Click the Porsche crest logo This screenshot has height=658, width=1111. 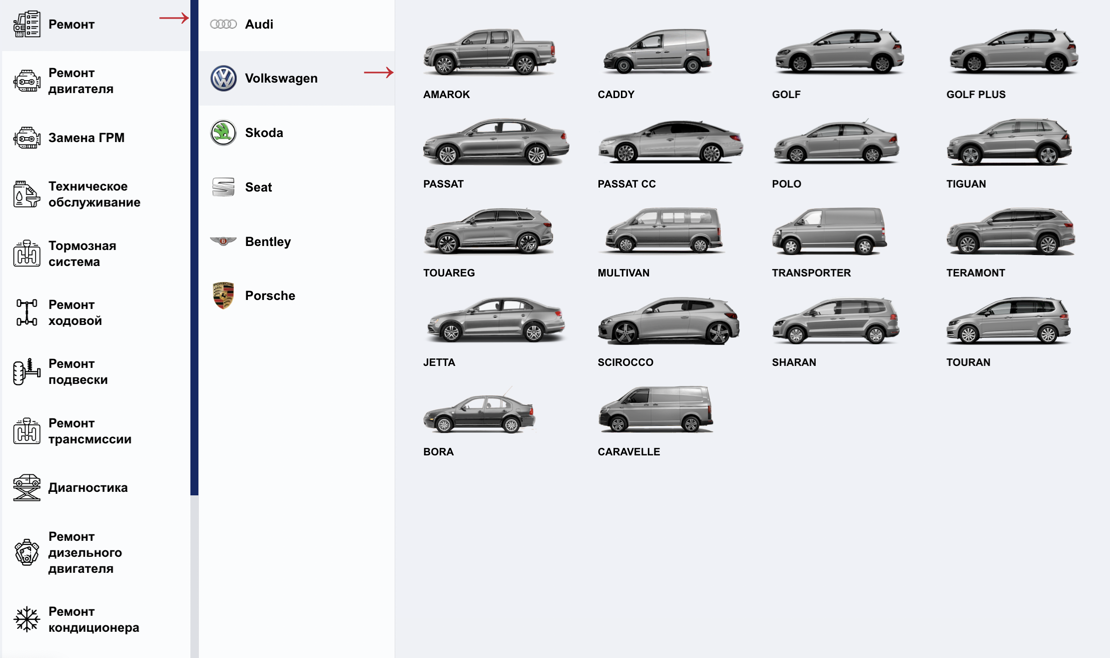(223, 295)
